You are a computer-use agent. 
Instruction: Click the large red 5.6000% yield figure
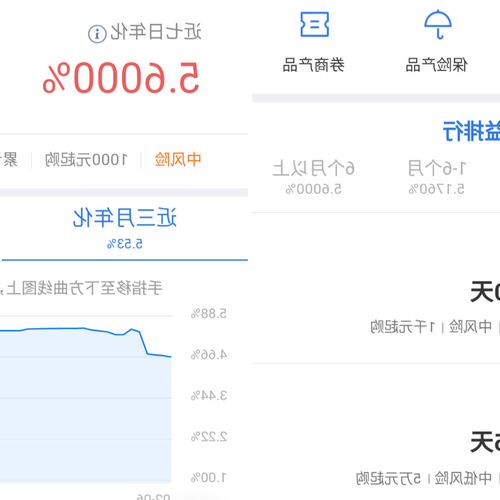(x=121, y=78)
